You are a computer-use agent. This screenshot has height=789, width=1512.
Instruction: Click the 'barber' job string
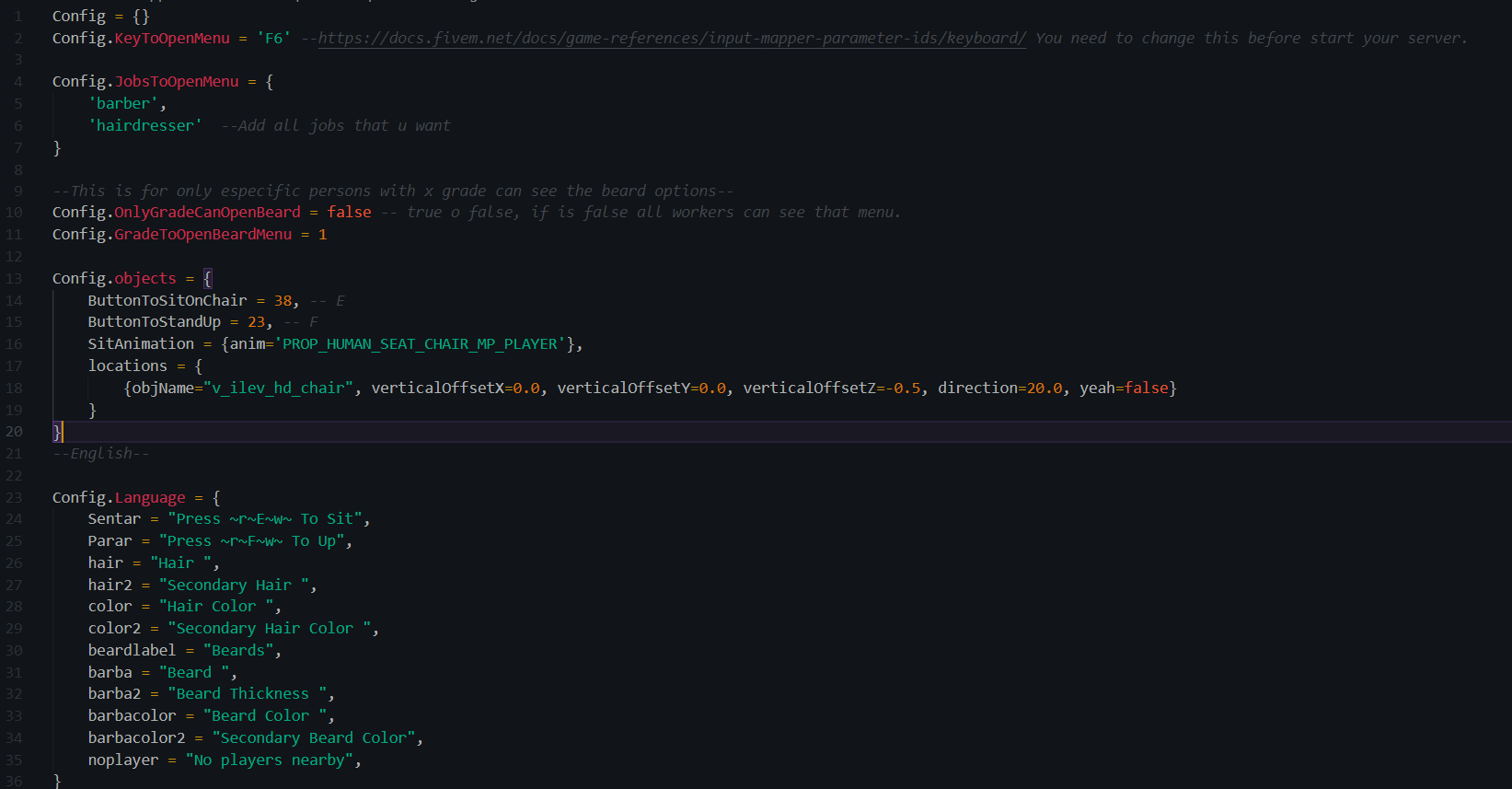122,104
